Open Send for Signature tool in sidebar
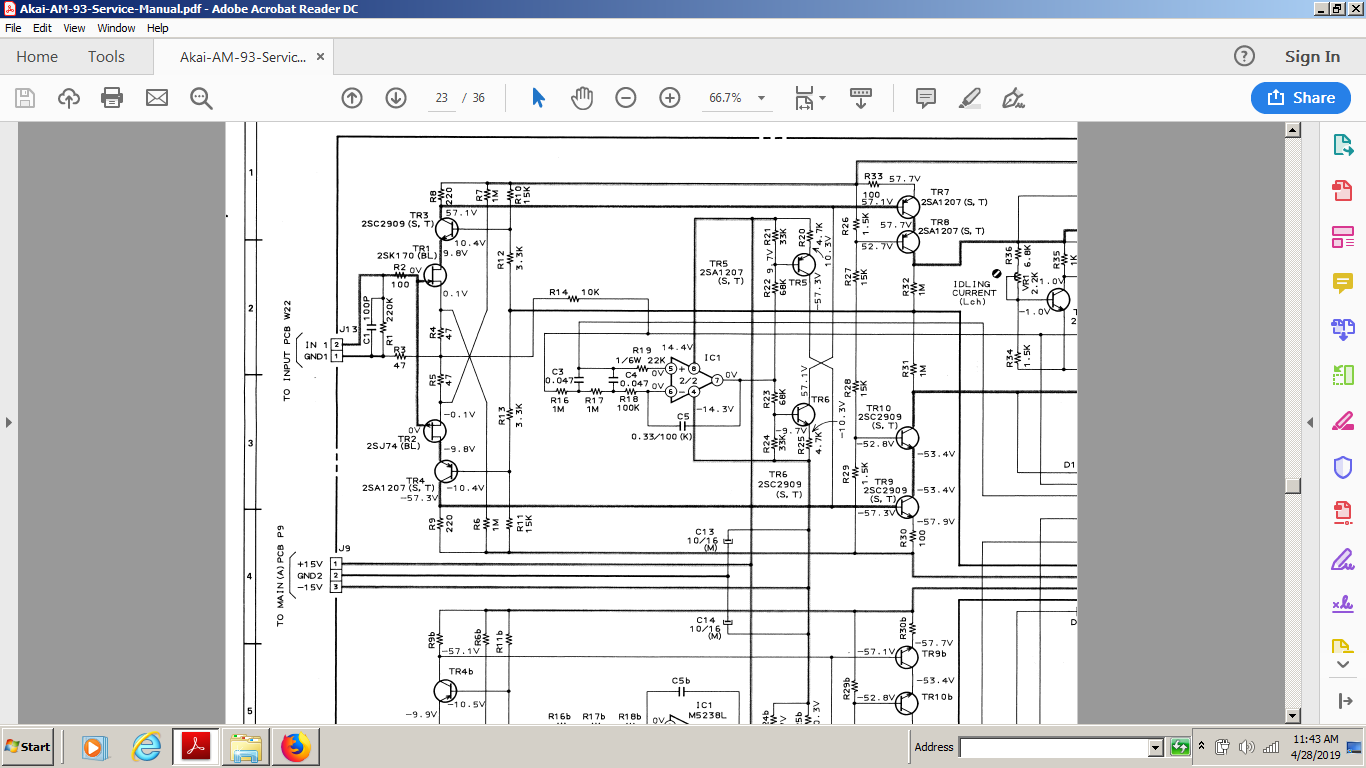Image resolution: width=1366 pixels, height=768 pixels. (1343, 605)
